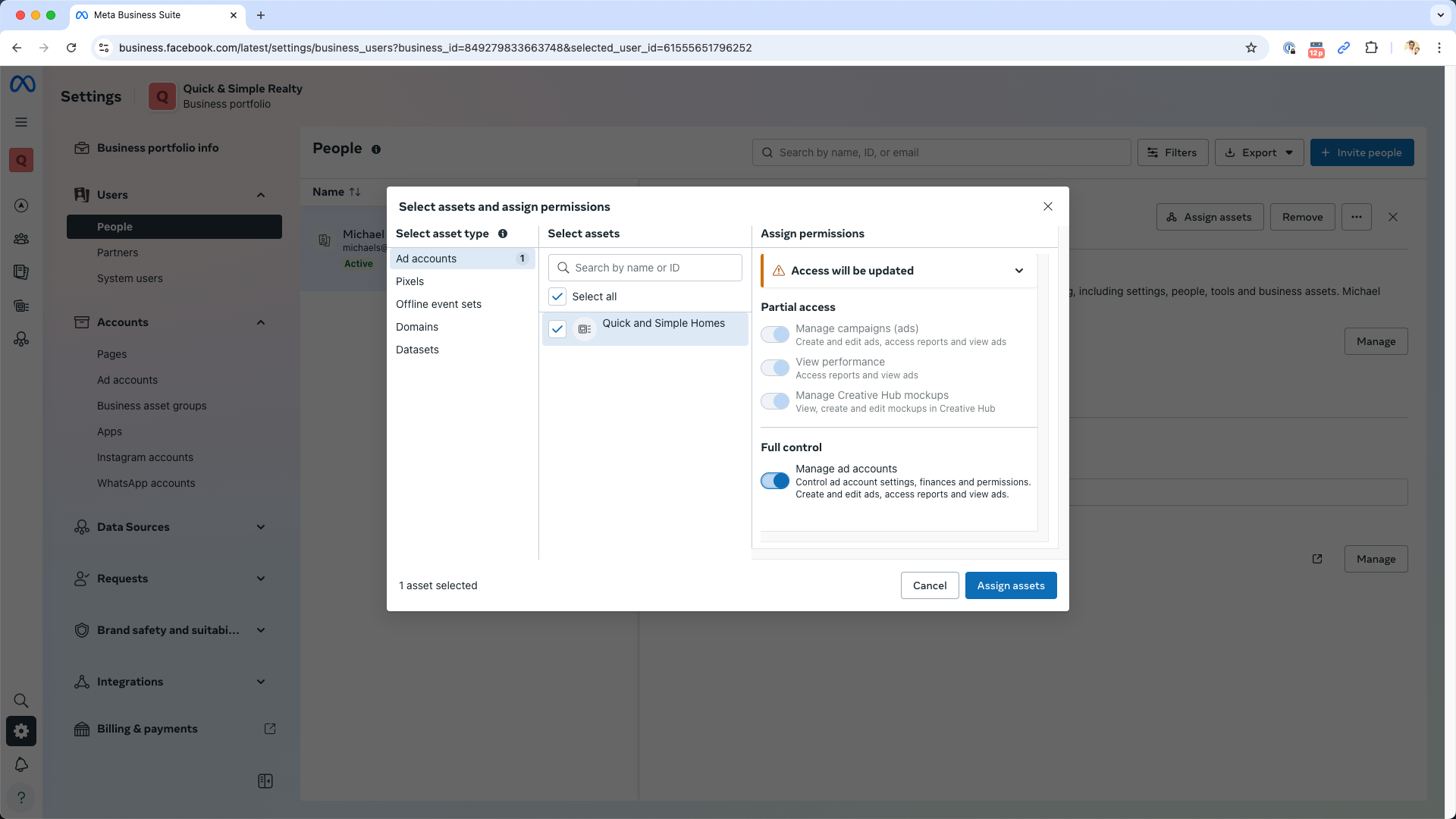Click the upper Manage button
The height and width of the screenshot is (819, 1456).
(1376, 341)
